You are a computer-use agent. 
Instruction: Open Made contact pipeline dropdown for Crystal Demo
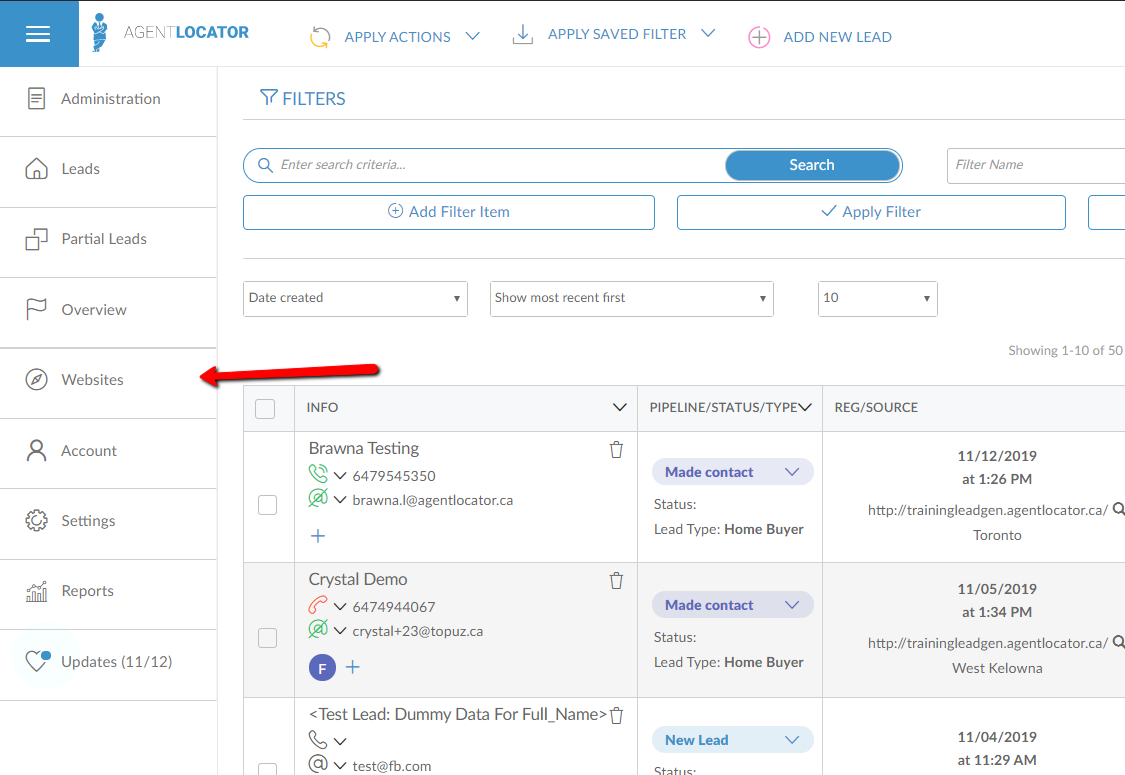coord(733,605)
